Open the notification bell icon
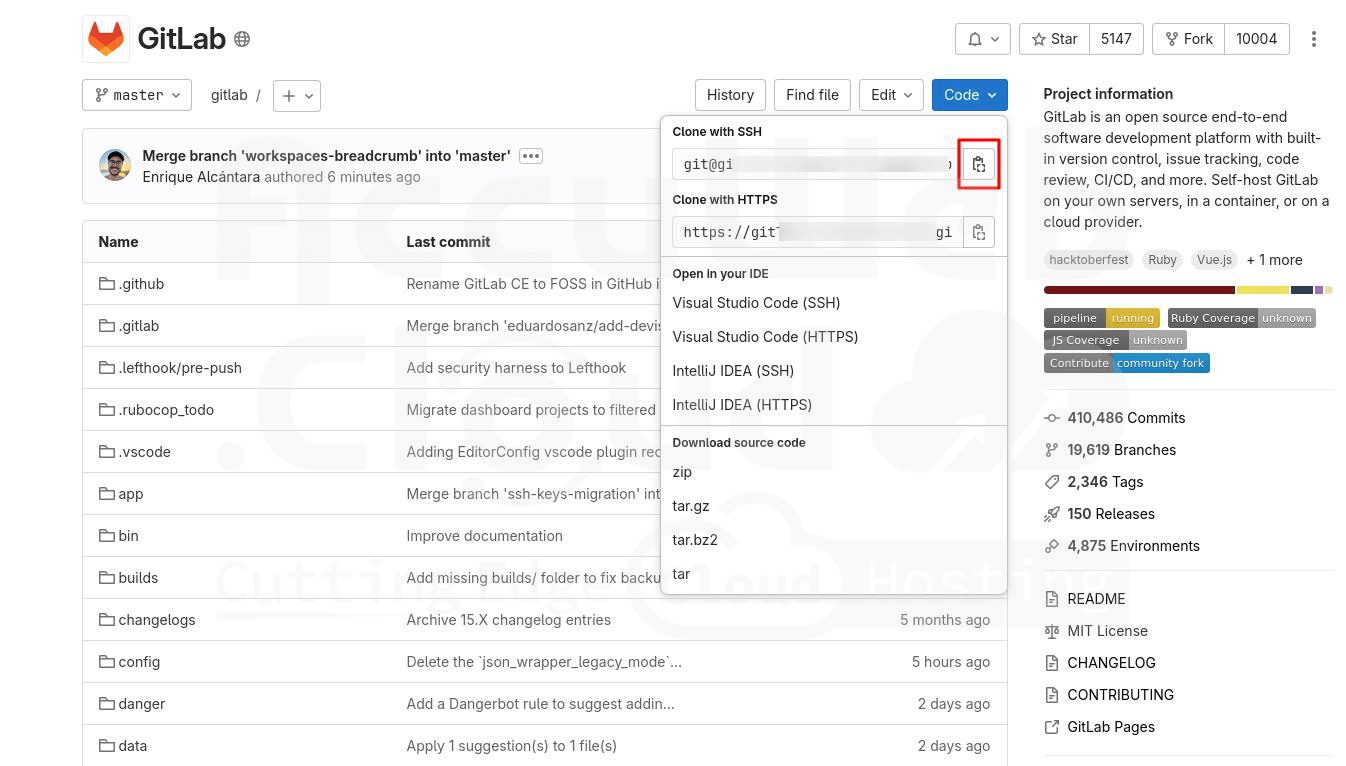Image resolution: width=1346 pixels, height=766 pixels. click(975, 38)
